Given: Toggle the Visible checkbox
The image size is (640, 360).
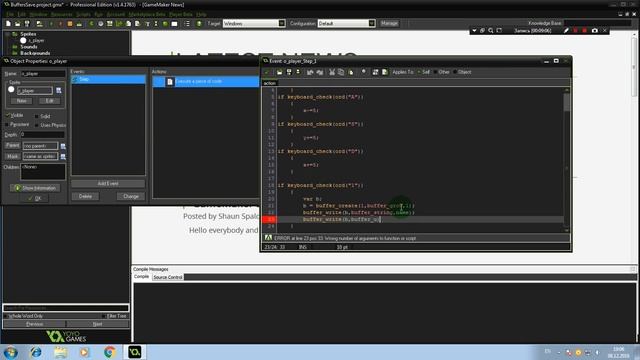Looking at the screenshot, I should 7,116.
